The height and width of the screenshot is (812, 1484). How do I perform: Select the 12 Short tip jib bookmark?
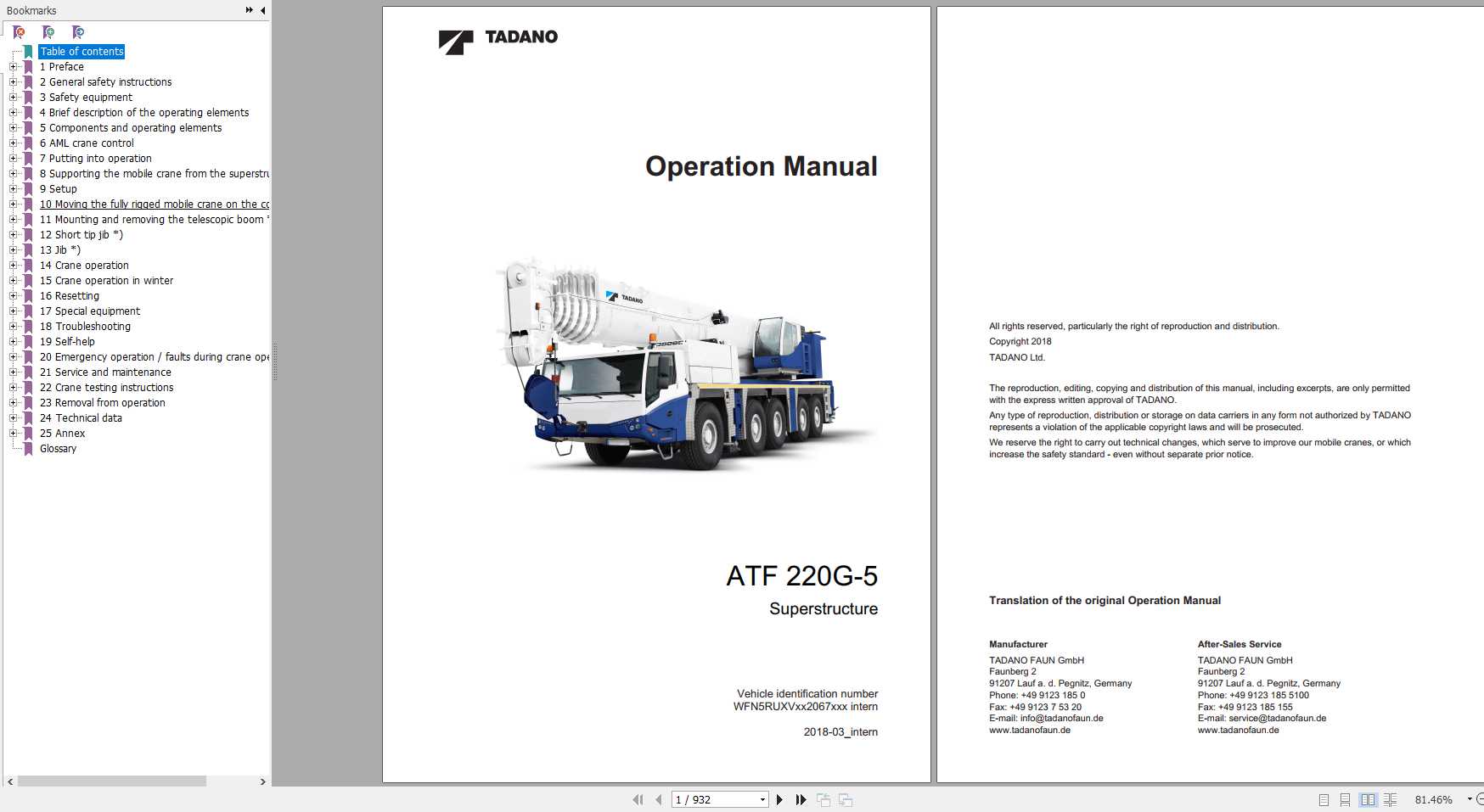tap(82, 235)
